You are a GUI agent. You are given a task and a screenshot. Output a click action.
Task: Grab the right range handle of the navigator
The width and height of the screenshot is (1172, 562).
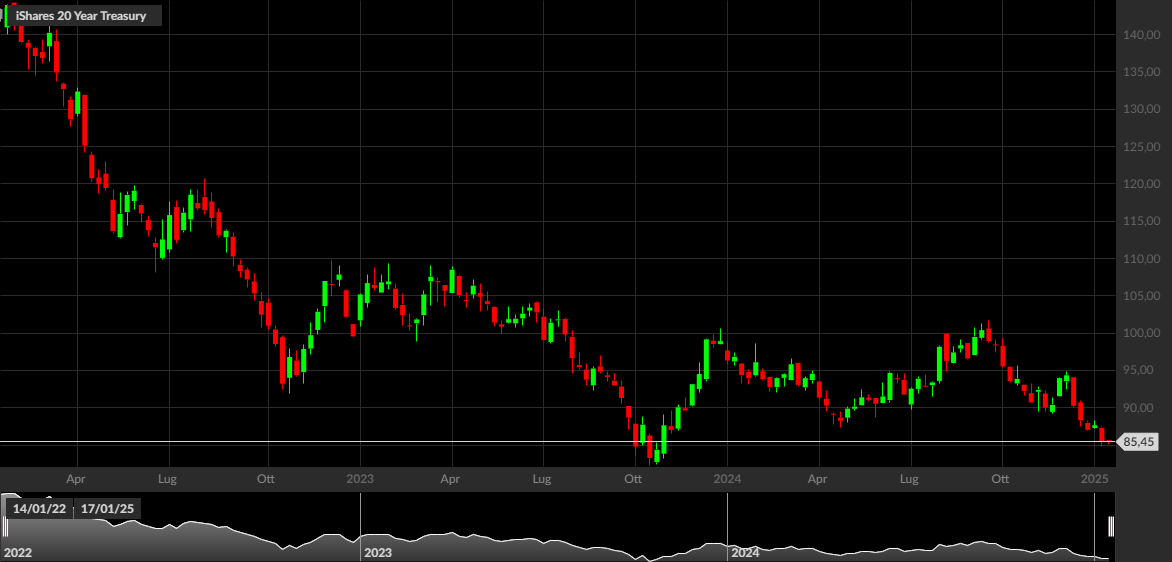coord(1111,526)
